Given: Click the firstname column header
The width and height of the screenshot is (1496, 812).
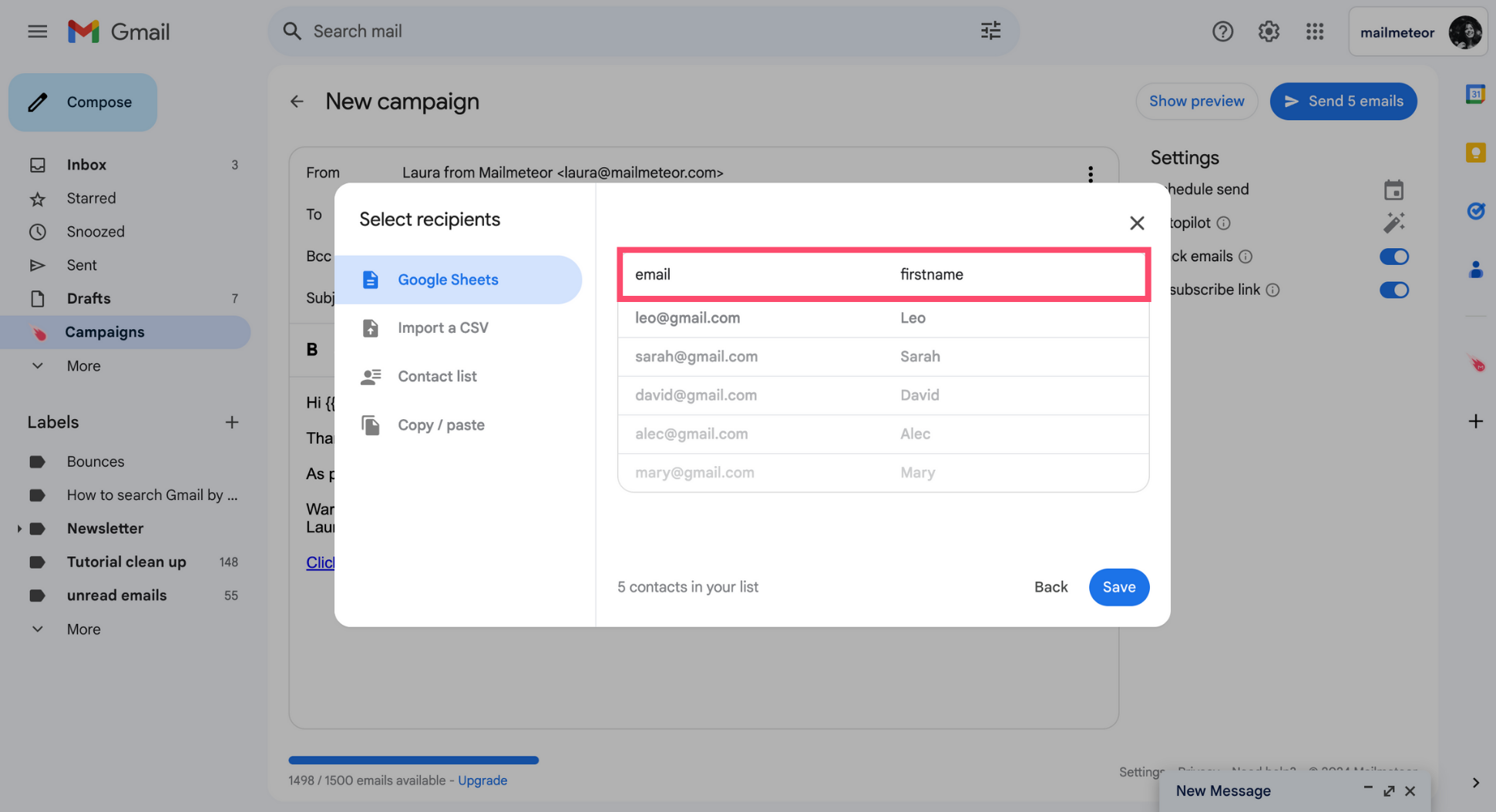Looking at the screenshot, I should (932, 274).
